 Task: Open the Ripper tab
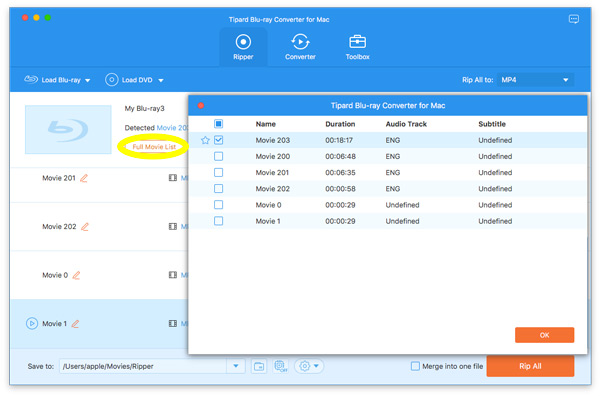click(x=243, y=47)
